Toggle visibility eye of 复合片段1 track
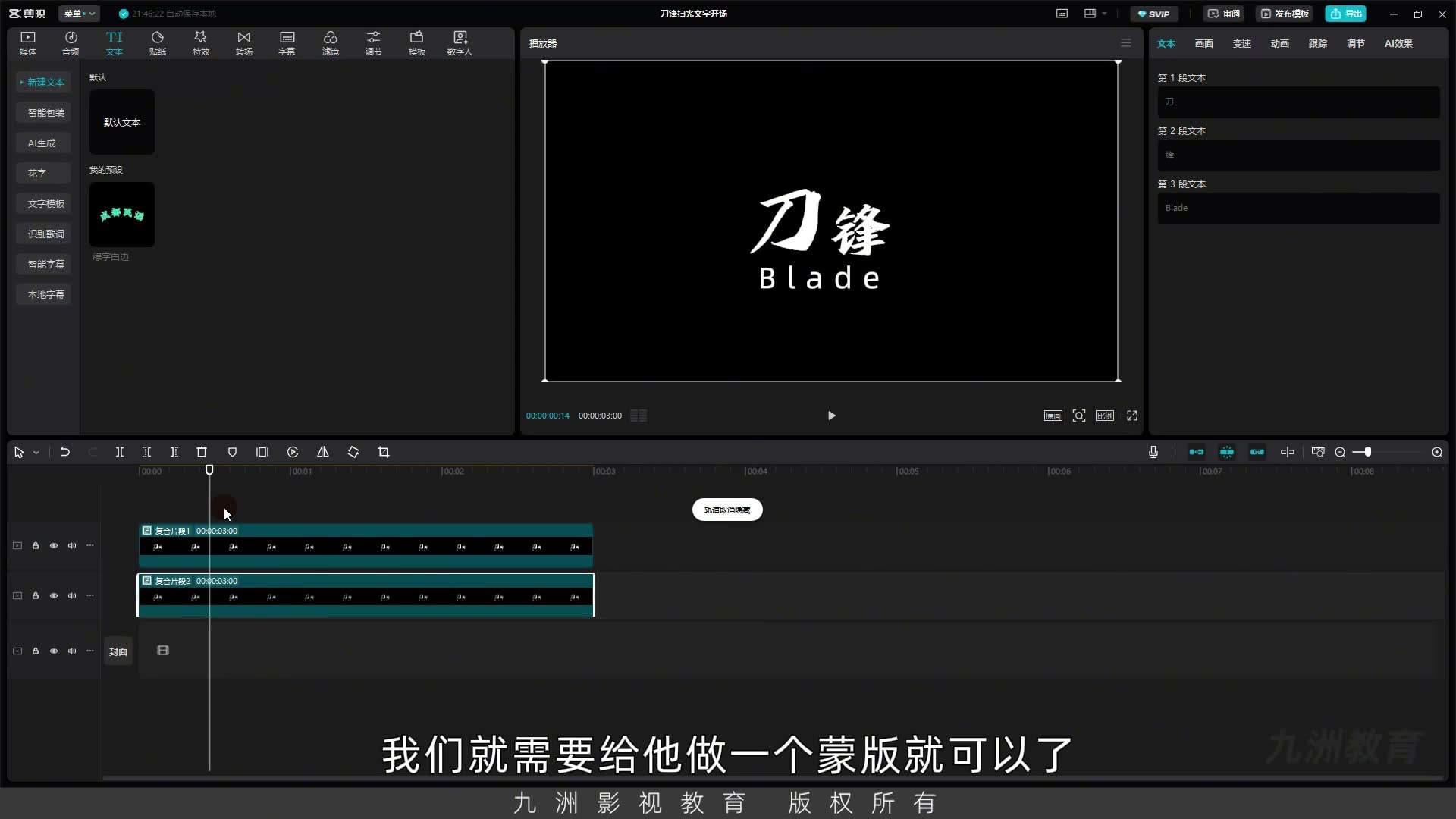The image size is (1456, 819). (54, 546)
